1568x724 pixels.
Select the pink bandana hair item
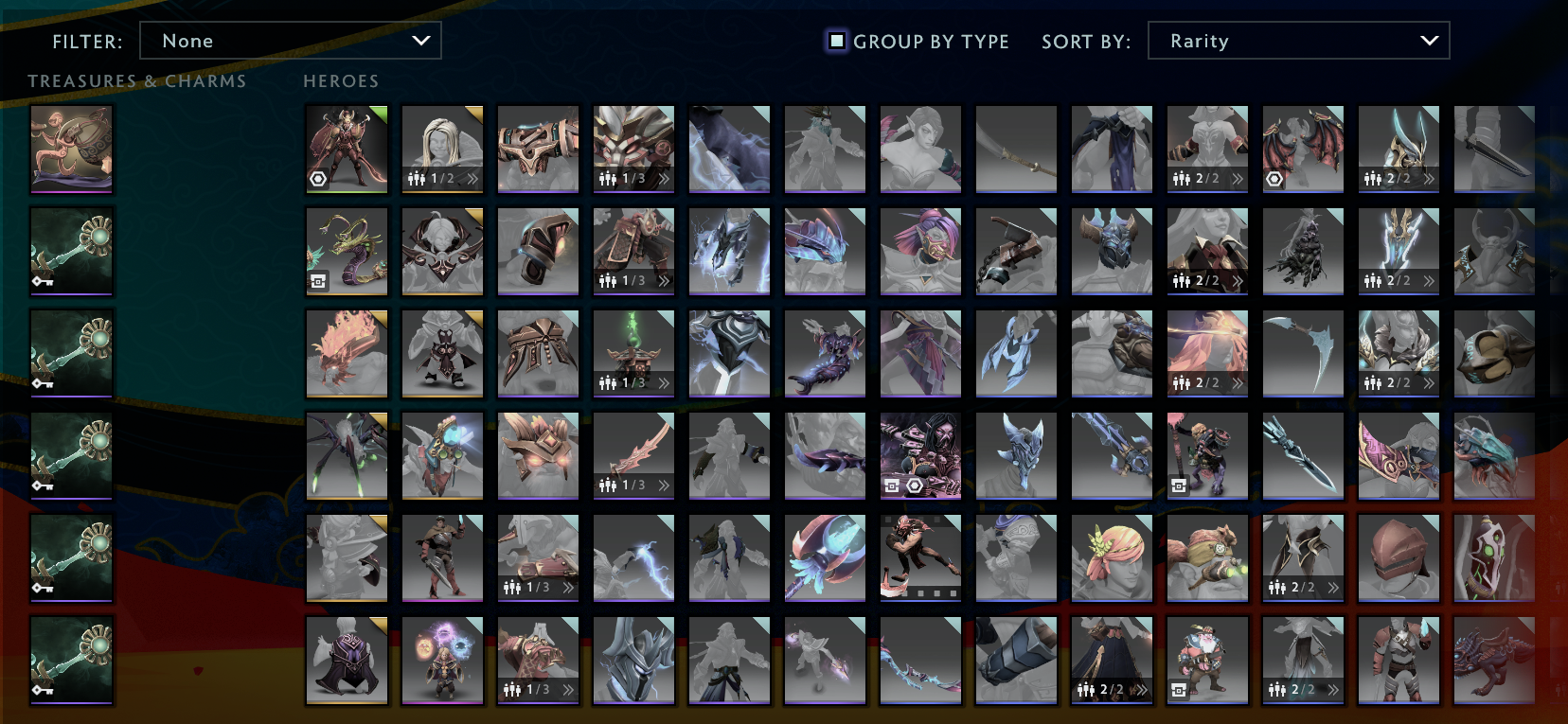(1112, 557)
